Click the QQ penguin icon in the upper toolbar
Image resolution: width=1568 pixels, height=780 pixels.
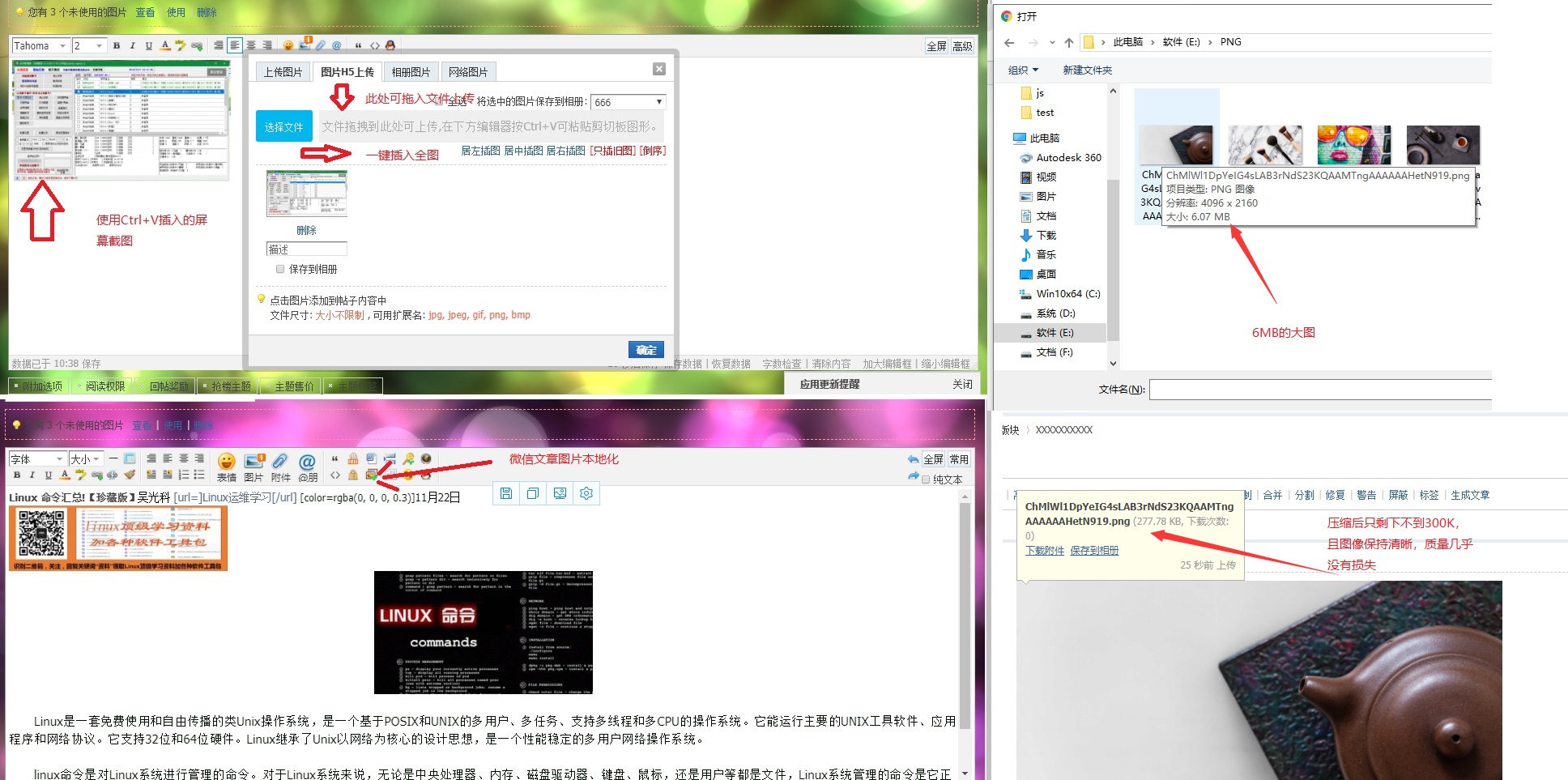[390, 45]
